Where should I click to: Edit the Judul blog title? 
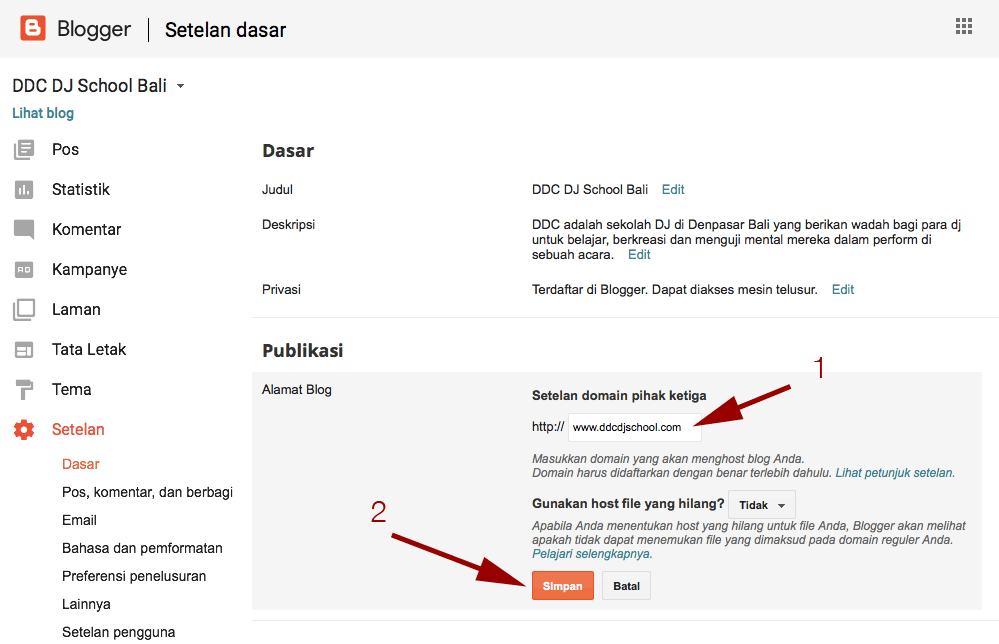[x=673, y=190]
